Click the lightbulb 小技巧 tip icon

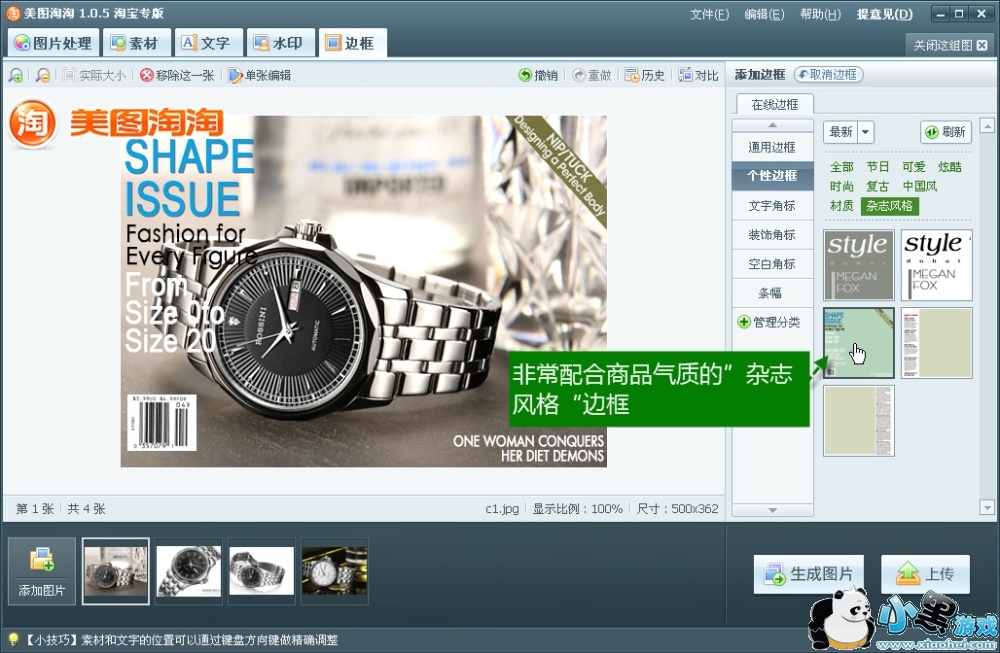pyautogui.click(x=13, y=639)
